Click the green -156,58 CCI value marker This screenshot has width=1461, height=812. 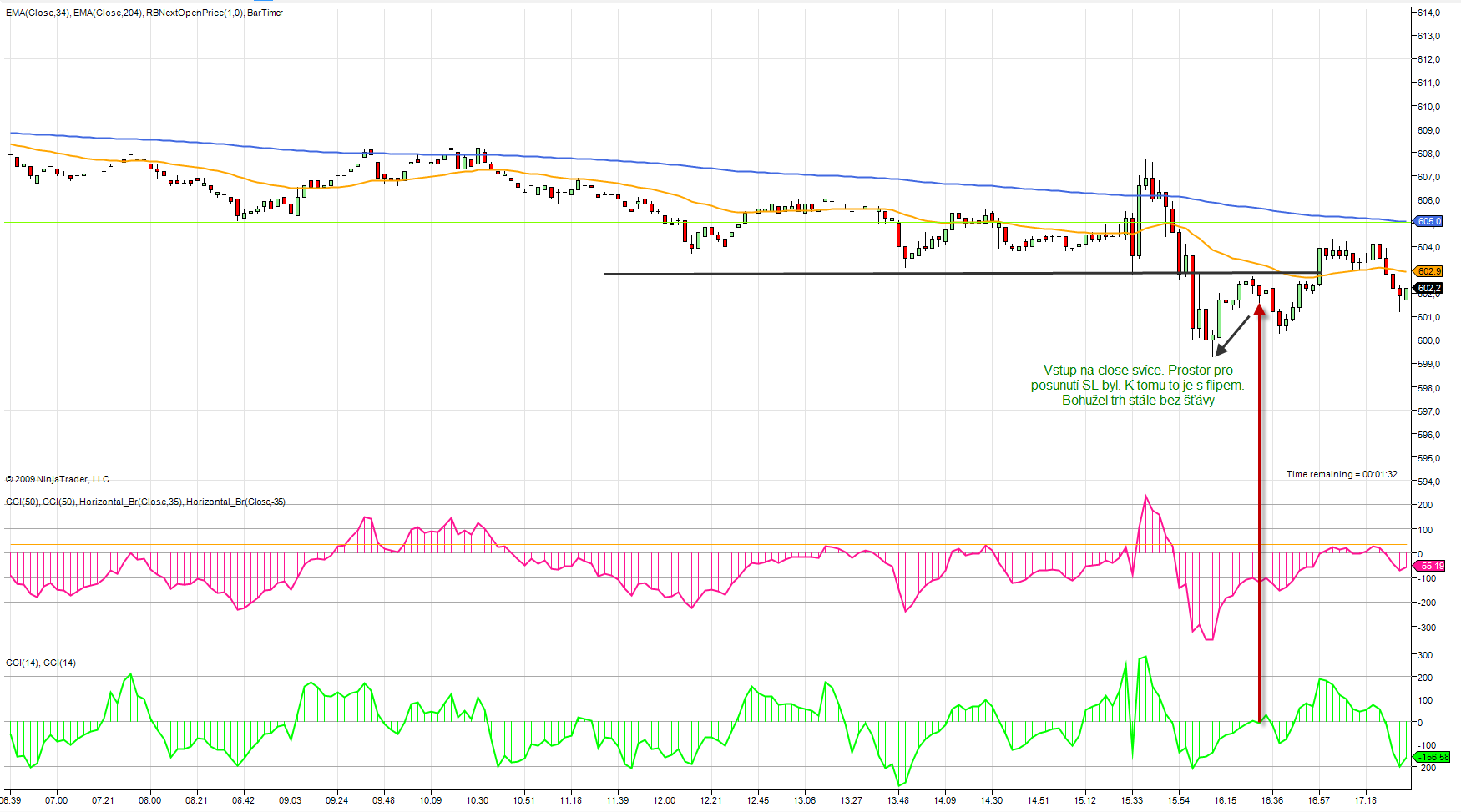[x=1433, y=757]
